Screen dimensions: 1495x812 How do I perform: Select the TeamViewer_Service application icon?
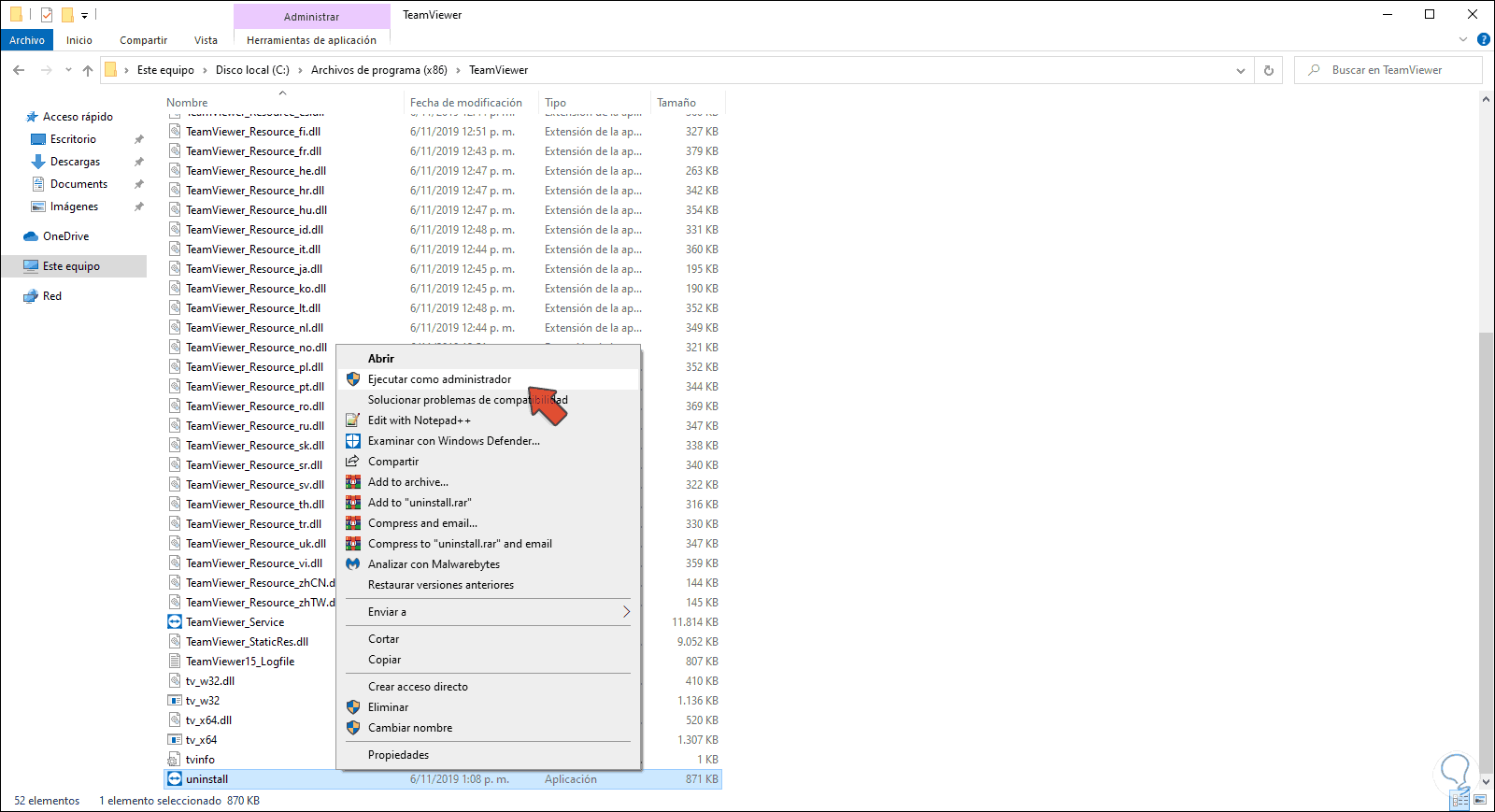click(175, 622)
